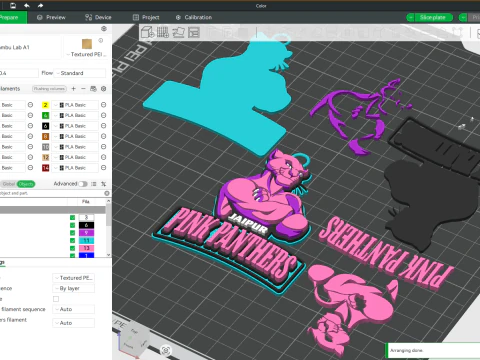Image resolution: width=480 pixels, height=360 pixels.
Task: Edit filament 10 preset icon
Action: click(x=104, y=147)
